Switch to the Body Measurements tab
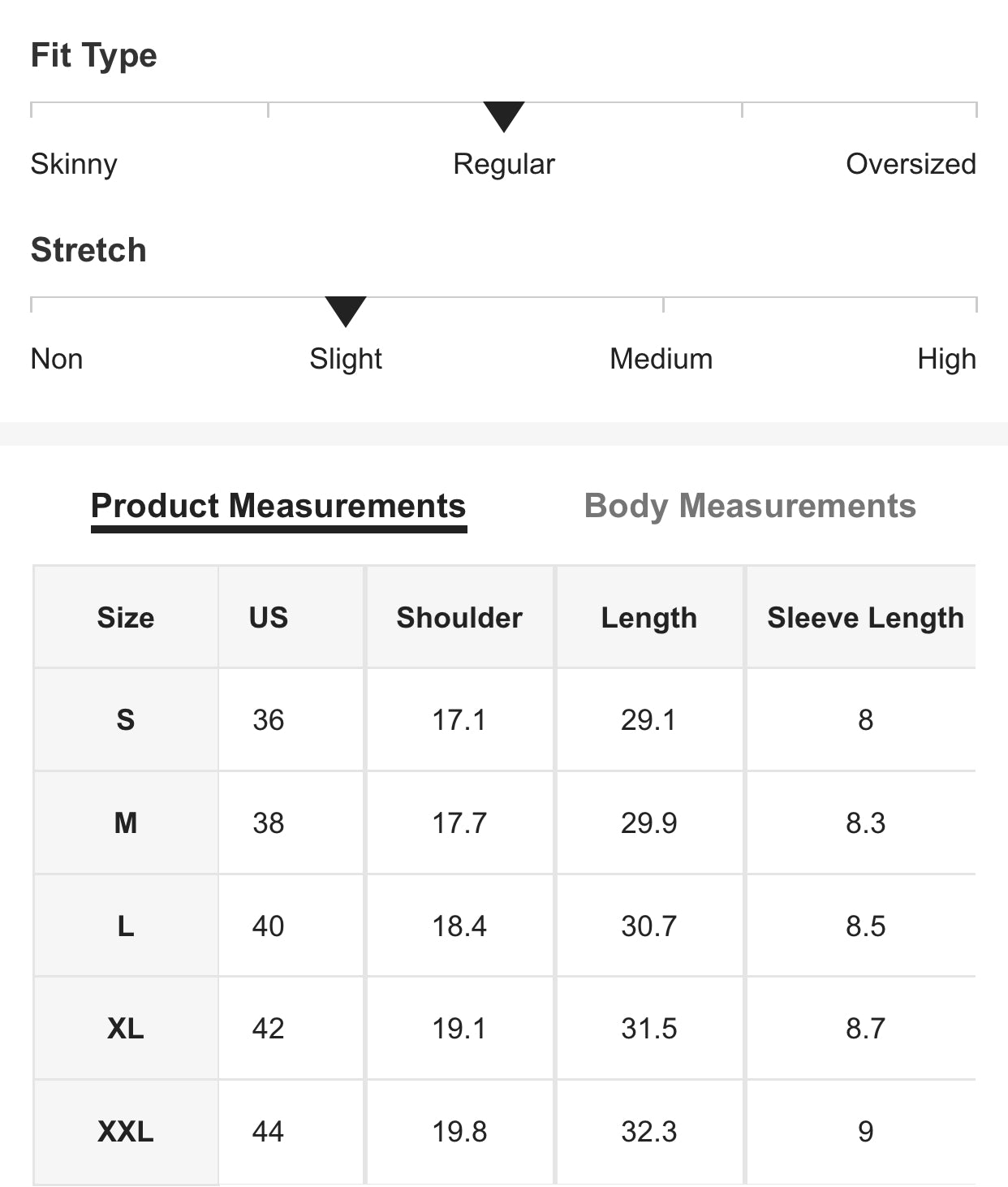The height and width of the screenshot is (1187, 1008). coord(750,506)
